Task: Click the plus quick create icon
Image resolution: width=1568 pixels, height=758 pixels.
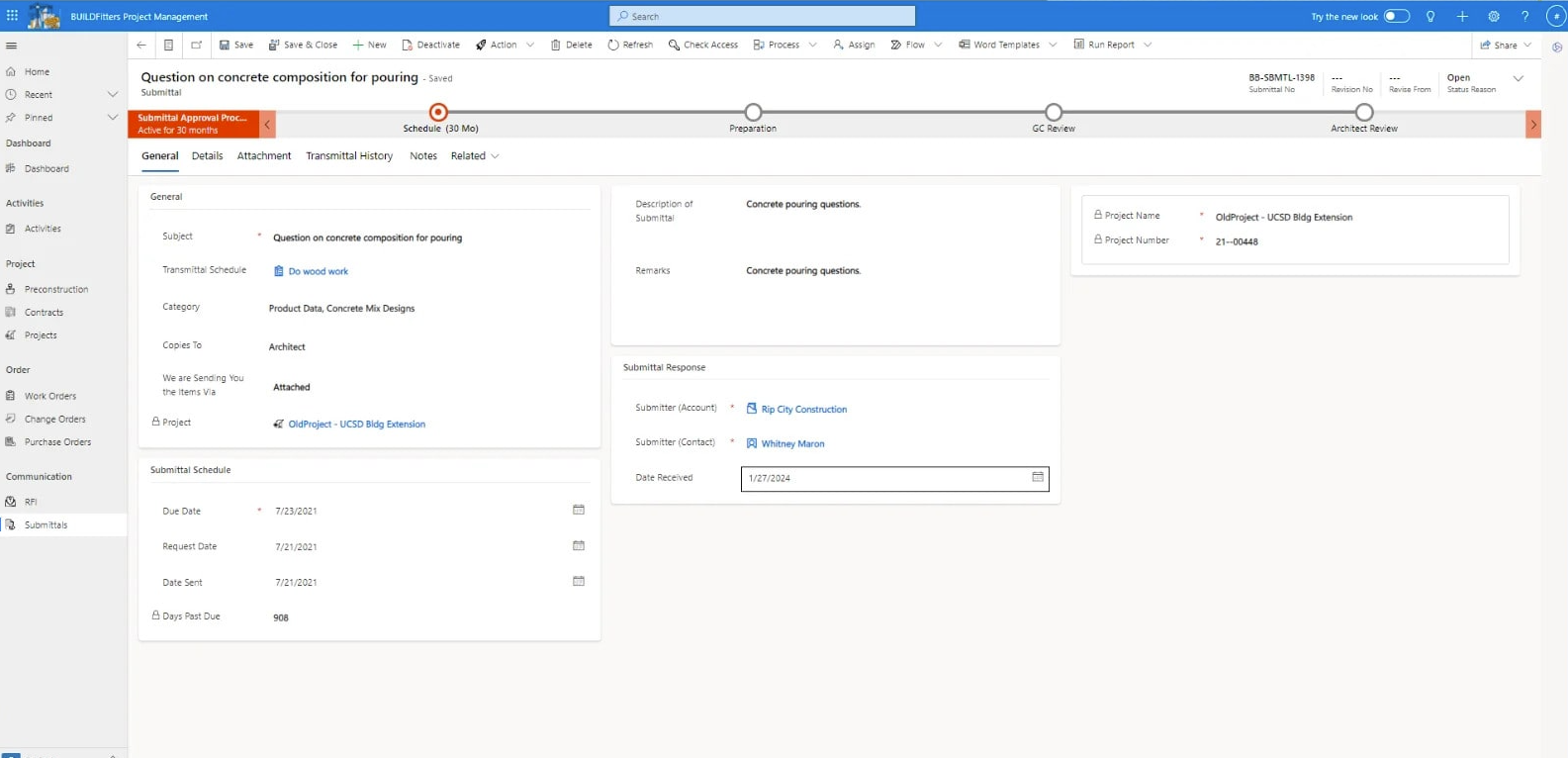Action: tap(1462, 16)
